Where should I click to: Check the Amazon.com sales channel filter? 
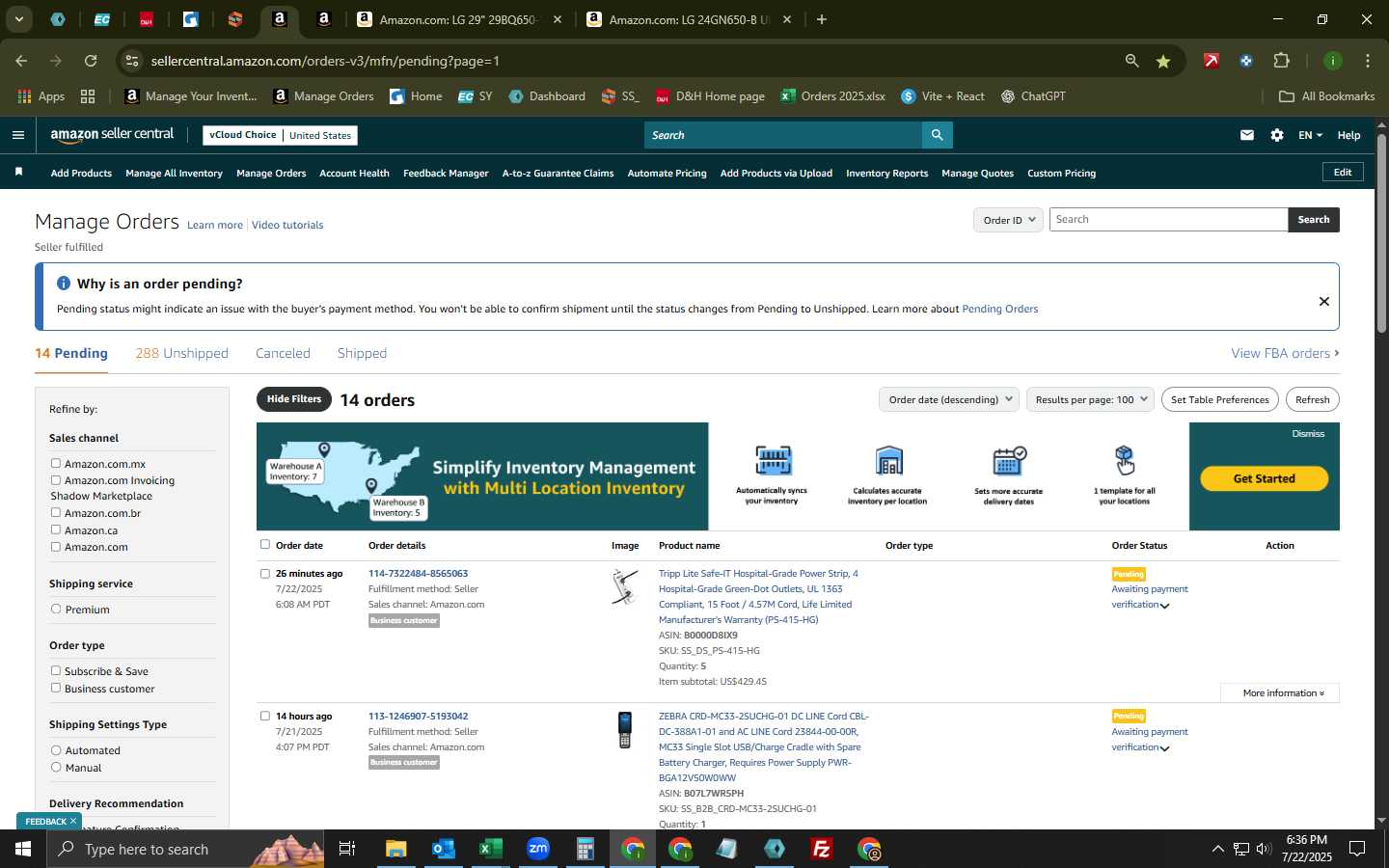(x=56, y=546)
